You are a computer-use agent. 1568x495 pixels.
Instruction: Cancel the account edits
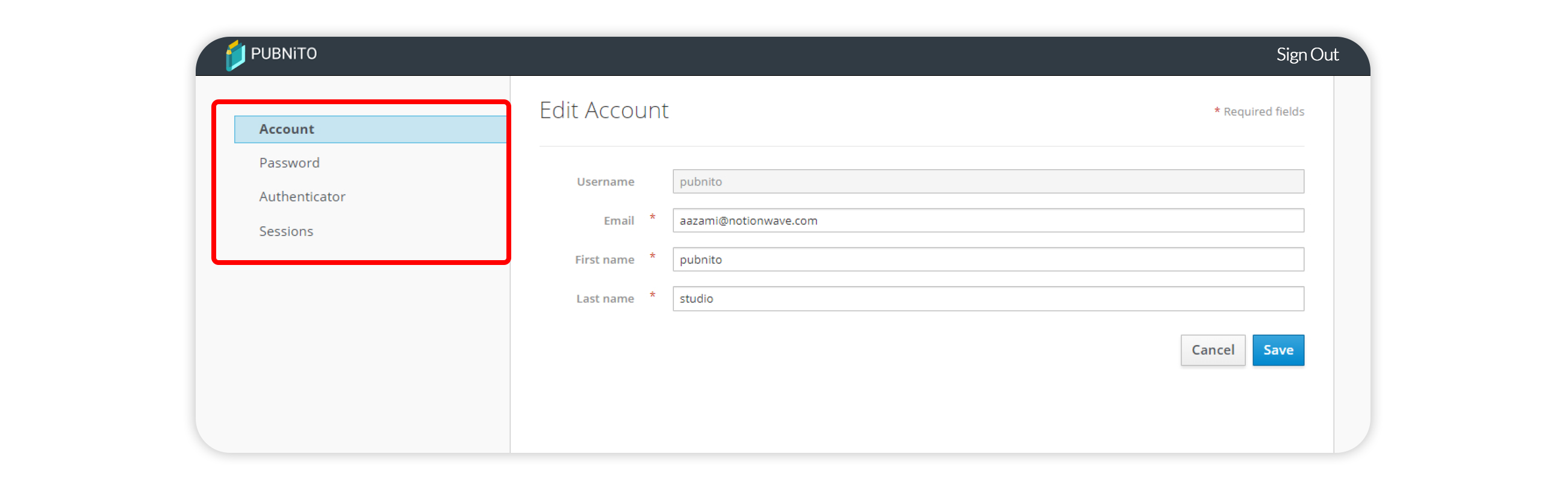click(x=1212, y=350)
